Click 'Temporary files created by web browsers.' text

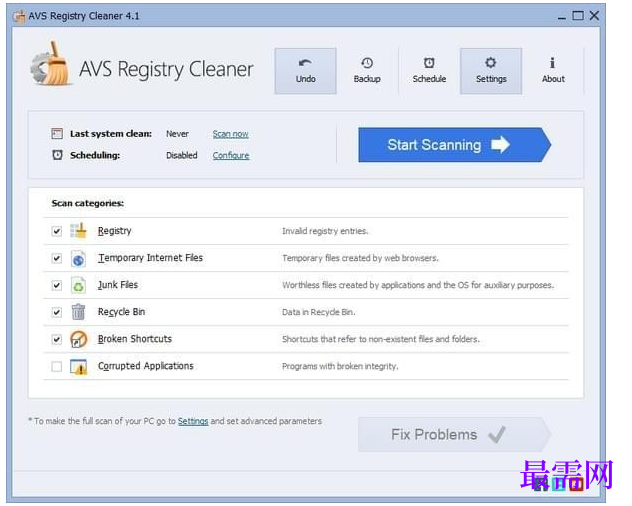(x=360, y=258)
